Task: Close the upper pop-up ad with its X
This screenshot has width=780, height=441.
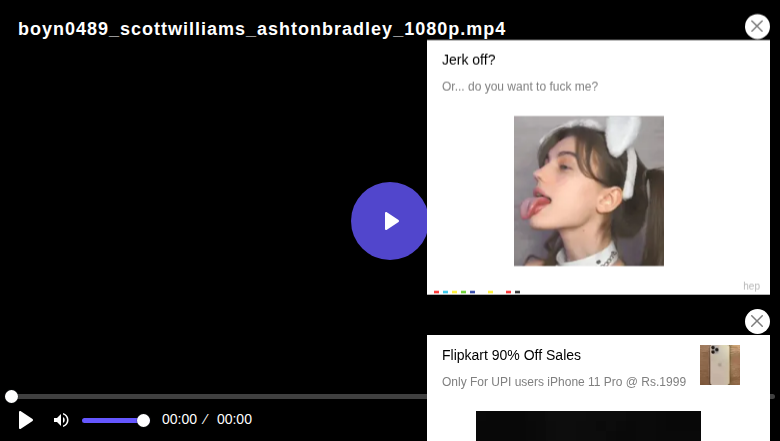Action: [x=757, y=26]
